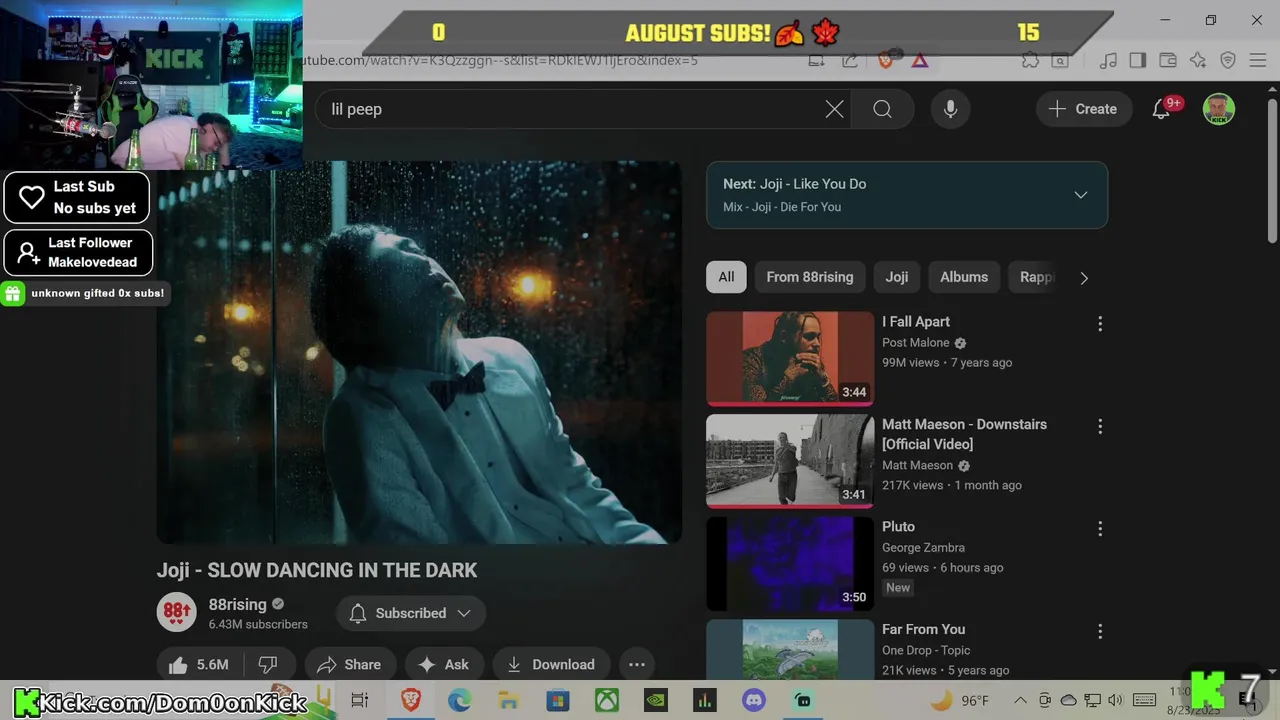Screen dimensions: 1280x720
Task: Toggle the browser sidebar panel icon
Action: [1137, 60]
